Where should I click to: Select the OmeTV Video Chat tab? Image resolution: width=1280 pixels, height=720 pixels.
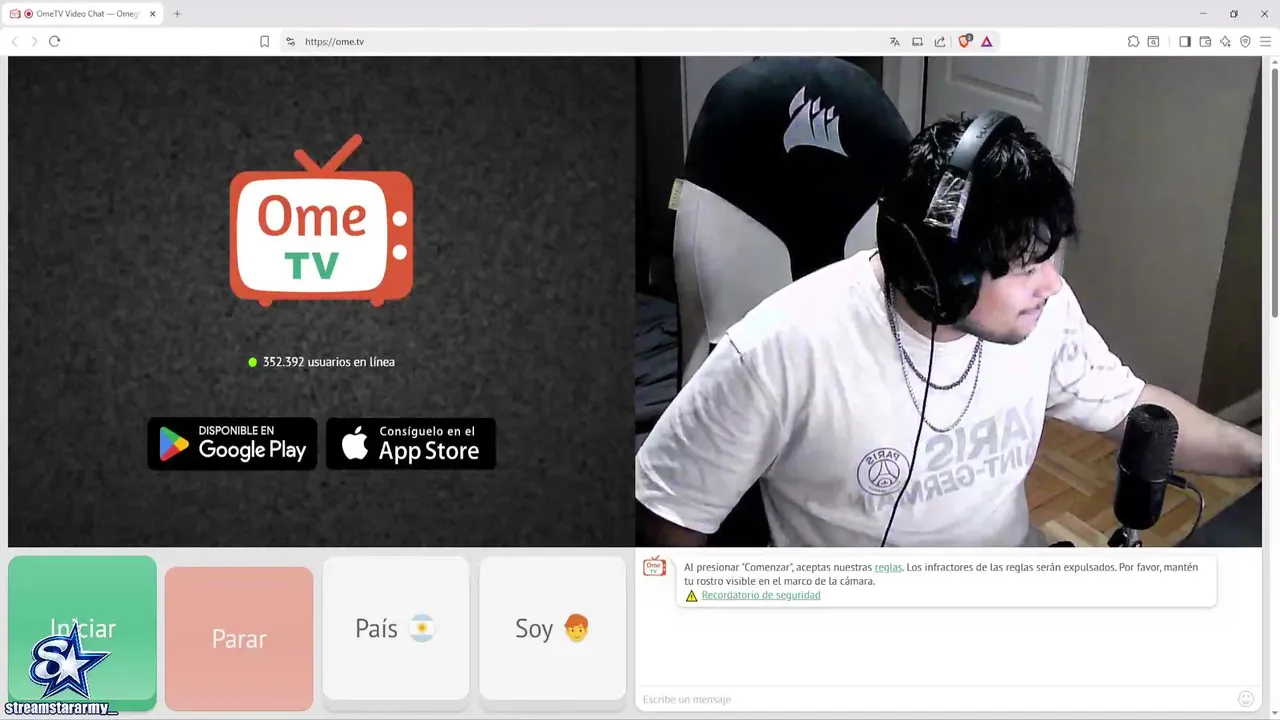click(84, 14)
